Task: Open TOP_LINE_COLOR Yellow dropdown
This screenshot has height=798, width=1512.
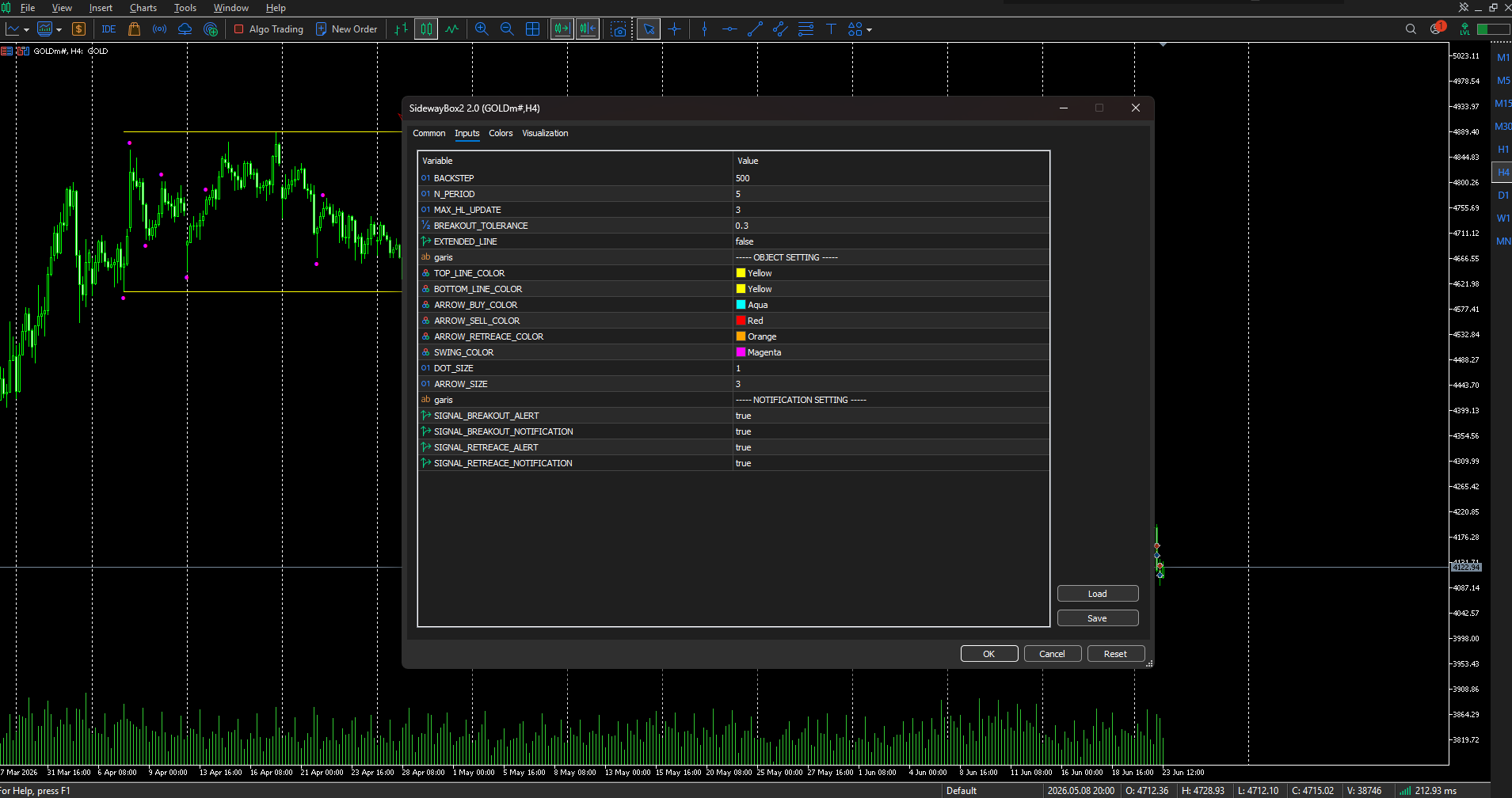Action: [x=891, y=273]
